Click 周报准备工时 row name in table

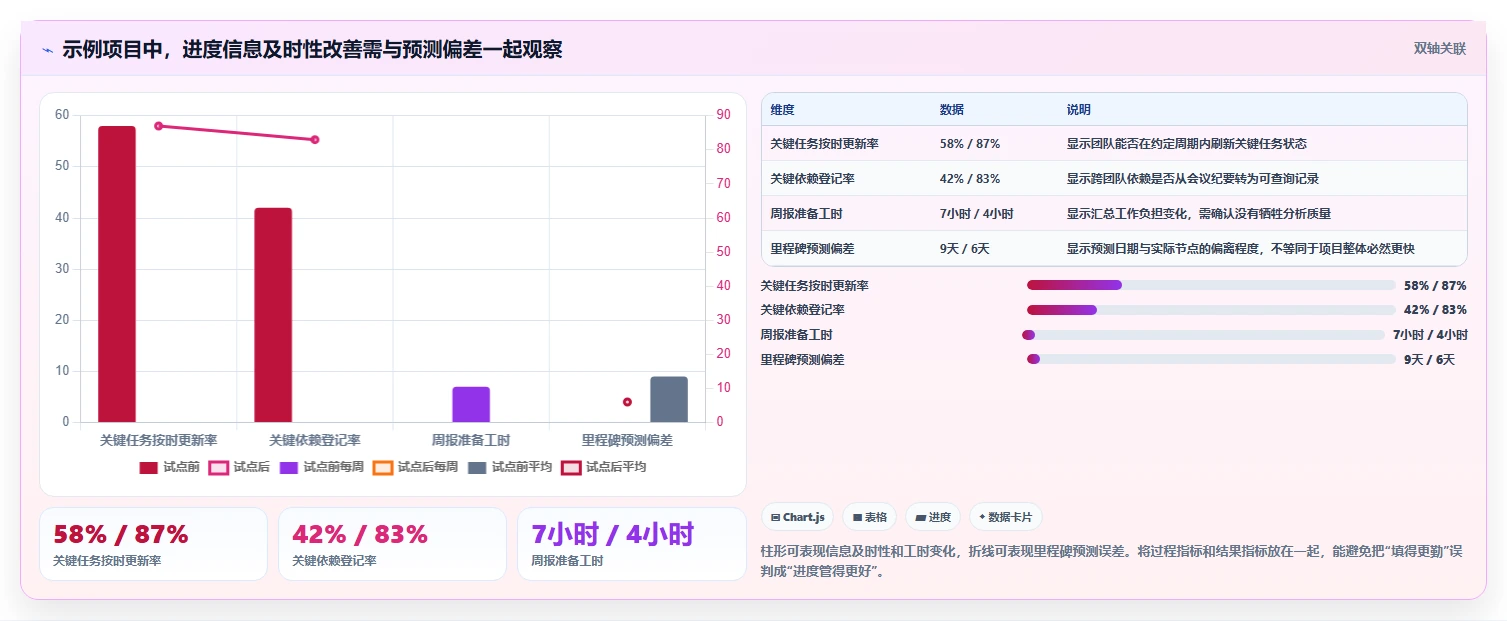point(807,214)
